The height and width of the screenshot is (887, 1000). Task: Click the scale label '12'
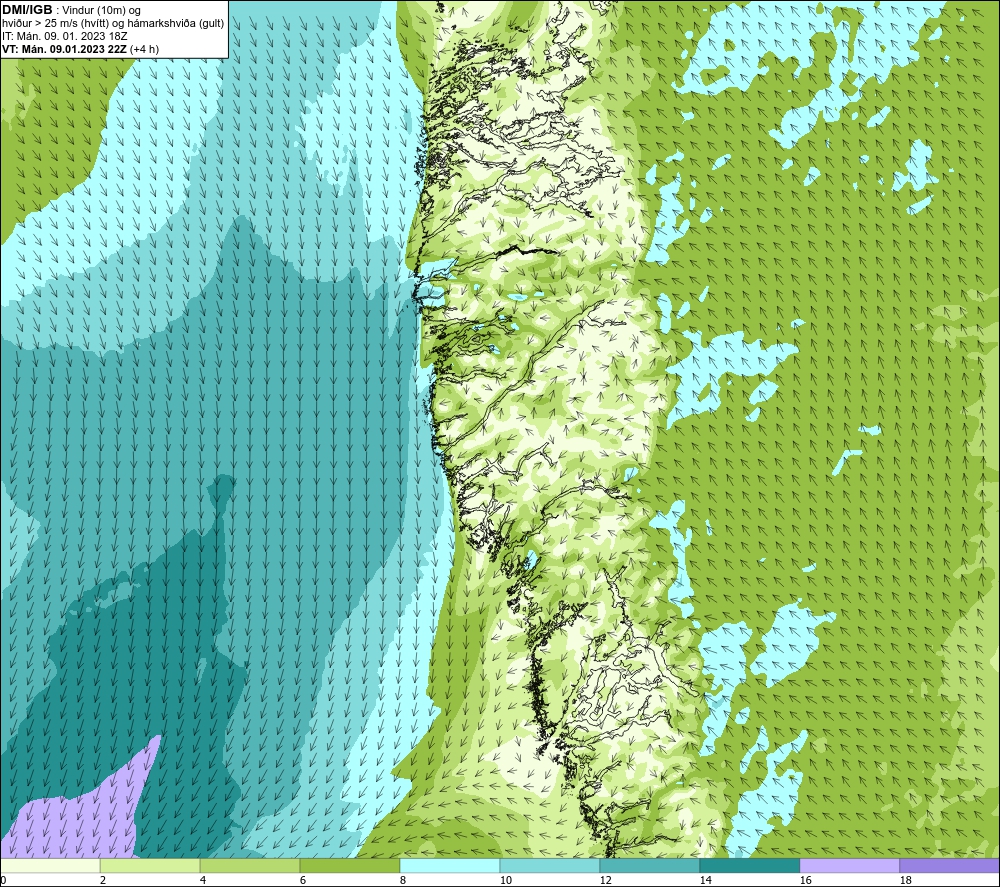pos(605,880)
